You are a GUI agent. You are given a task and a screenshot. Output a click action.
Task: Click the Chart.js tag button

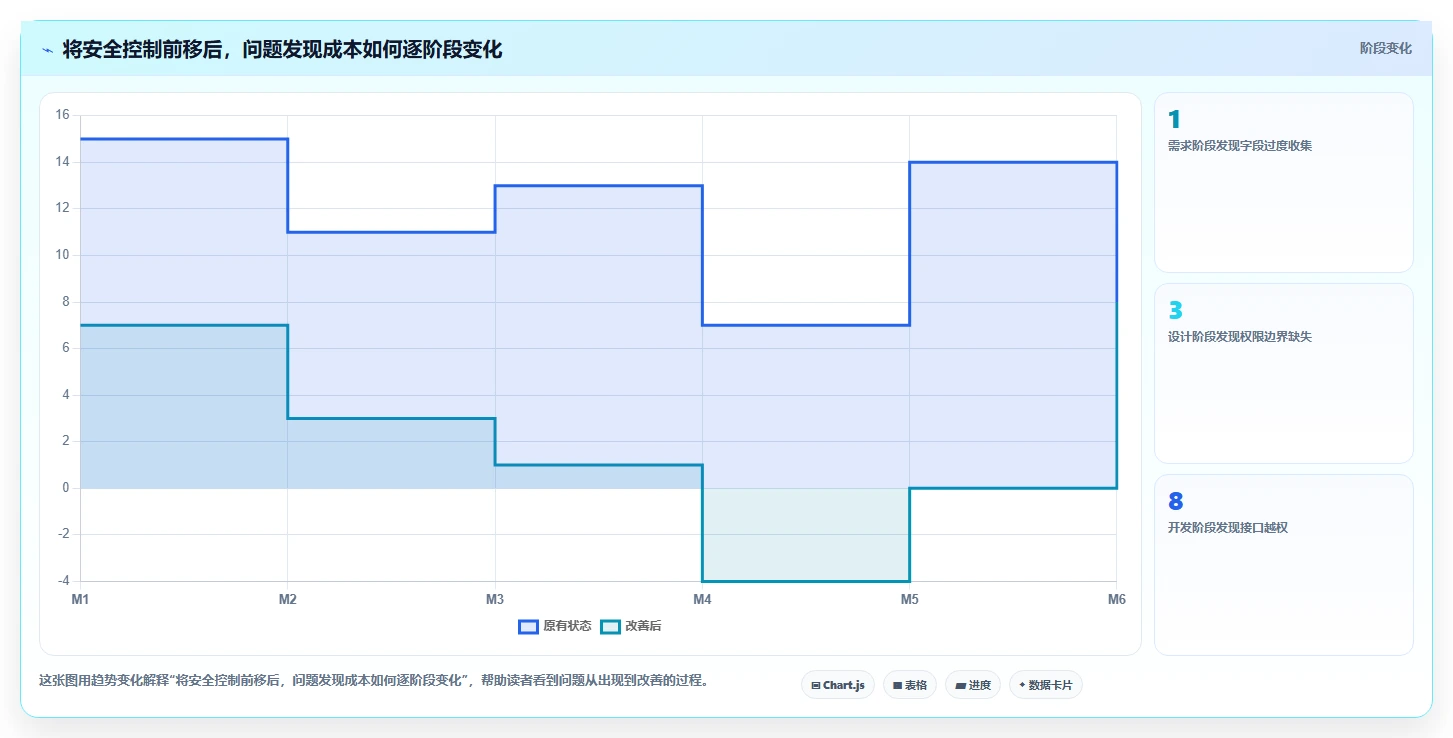[x=838, y=685]
